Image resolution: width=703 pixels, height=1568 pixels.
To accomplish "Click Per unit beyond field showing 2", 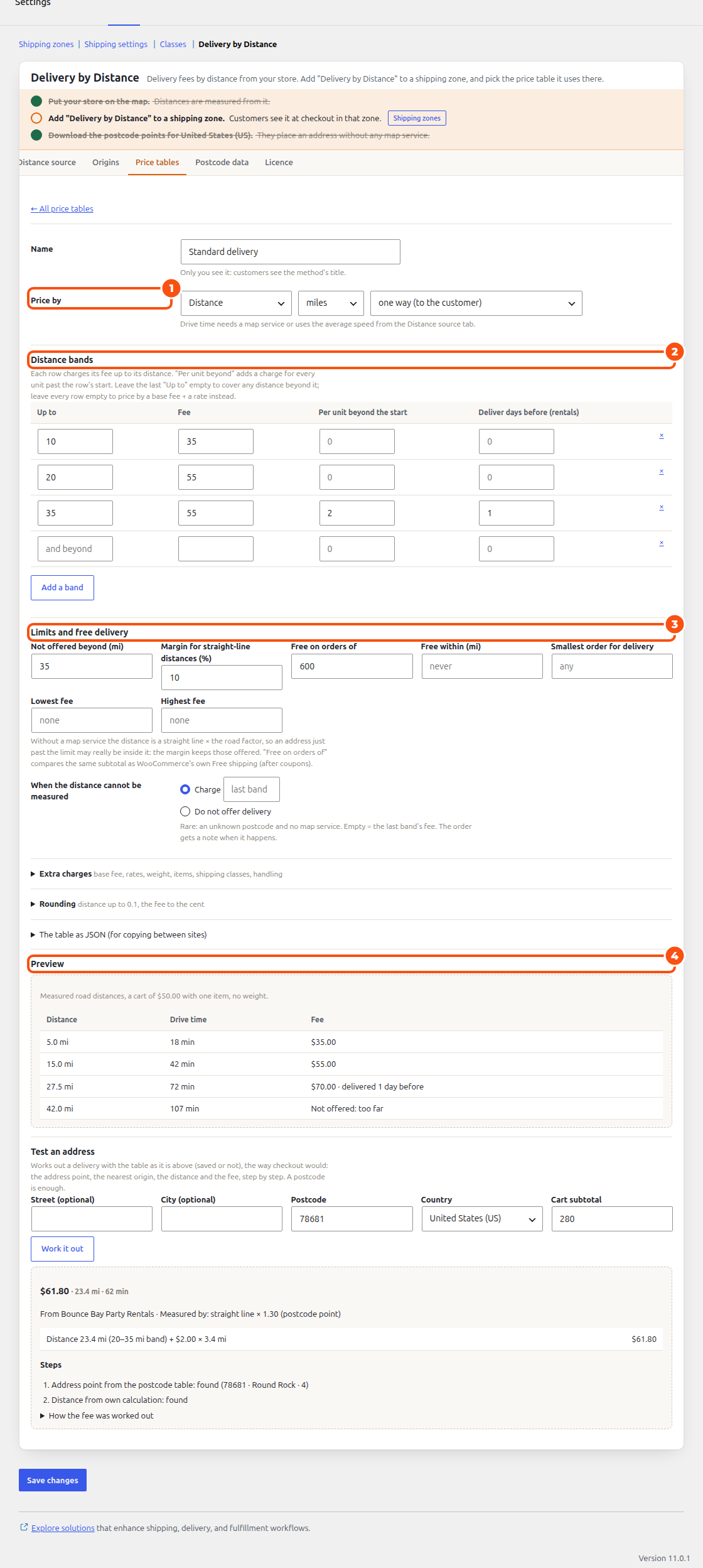I will click(357, 513).
